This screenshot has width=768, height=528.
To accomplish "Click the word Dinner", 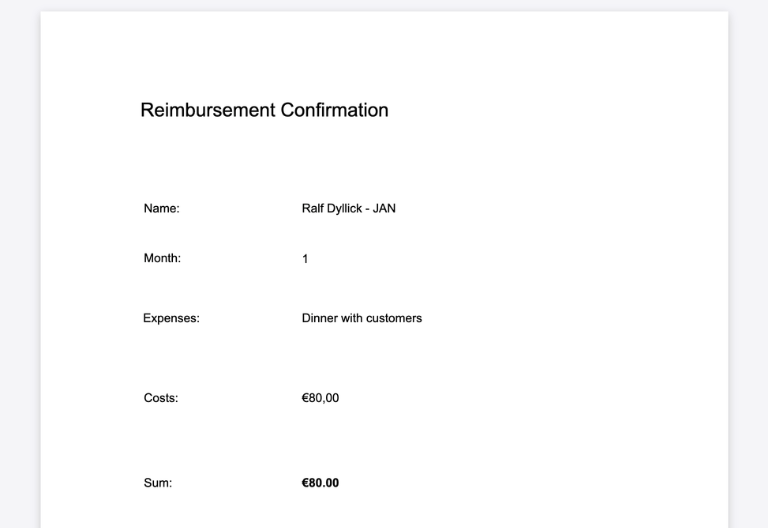I will [x=320, y=318].
